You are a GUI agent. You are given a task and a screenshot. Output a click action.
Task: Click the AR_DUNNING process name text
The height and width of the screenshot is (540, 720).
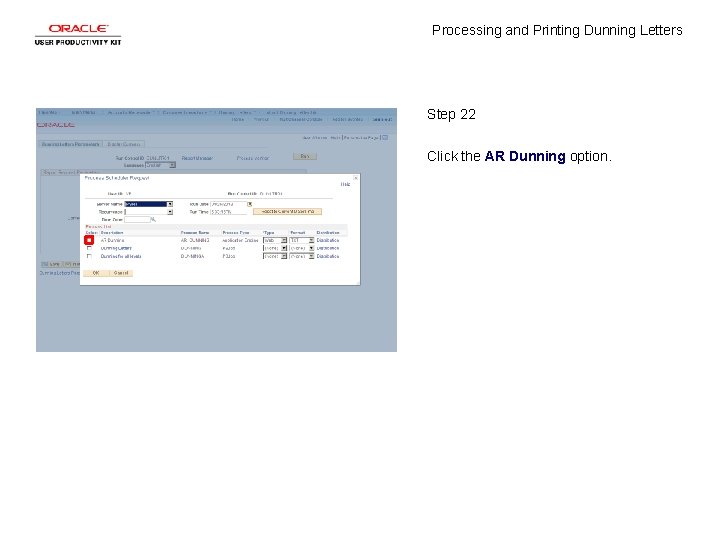pyautogui.click(x=195, y=240)
